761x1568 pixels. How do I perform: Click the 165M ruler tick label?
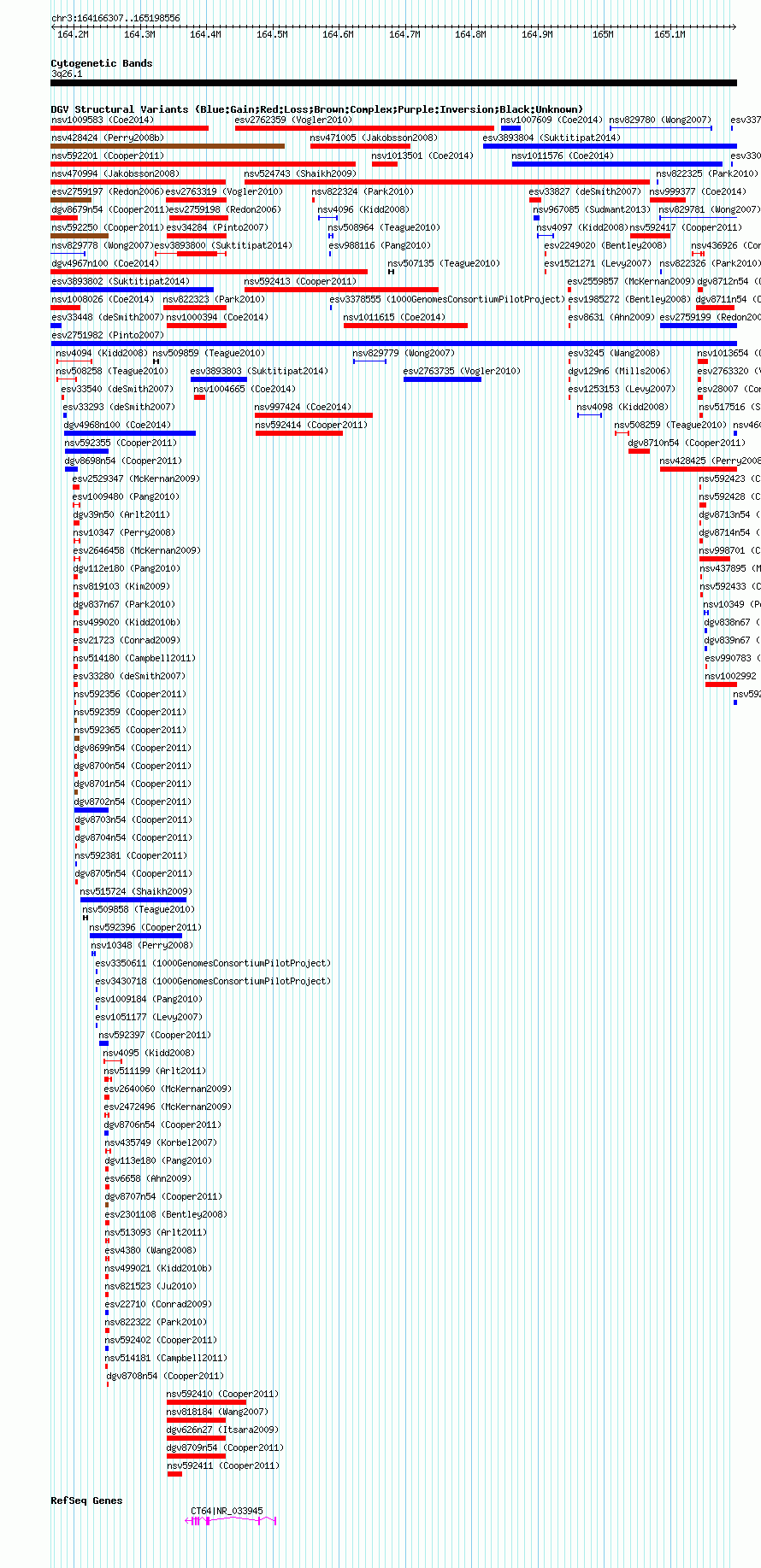(x=603, y=34)
